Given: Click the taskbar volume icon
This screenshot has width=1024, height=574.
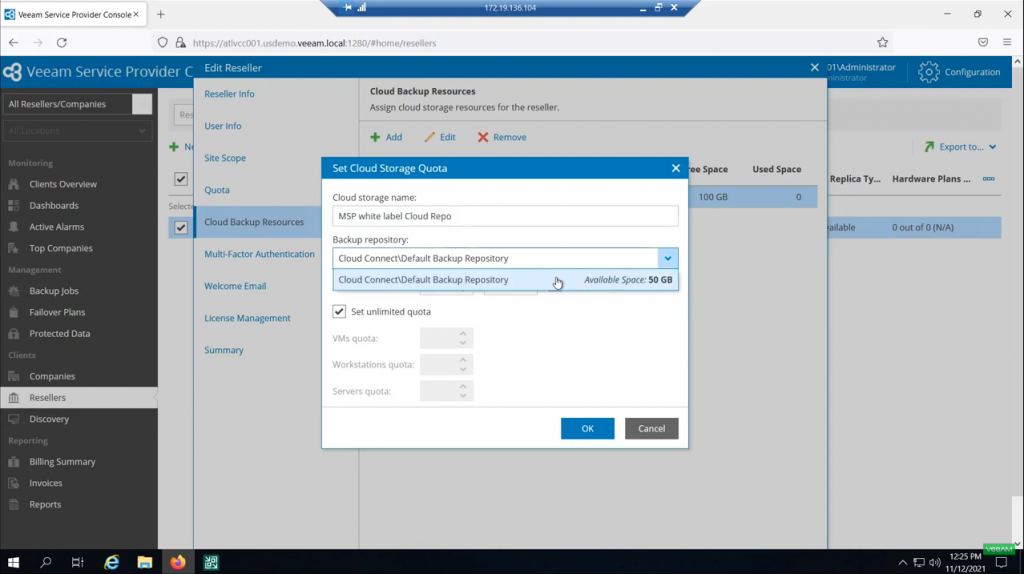Looking at the screenshot, I should tap(935, 562).
